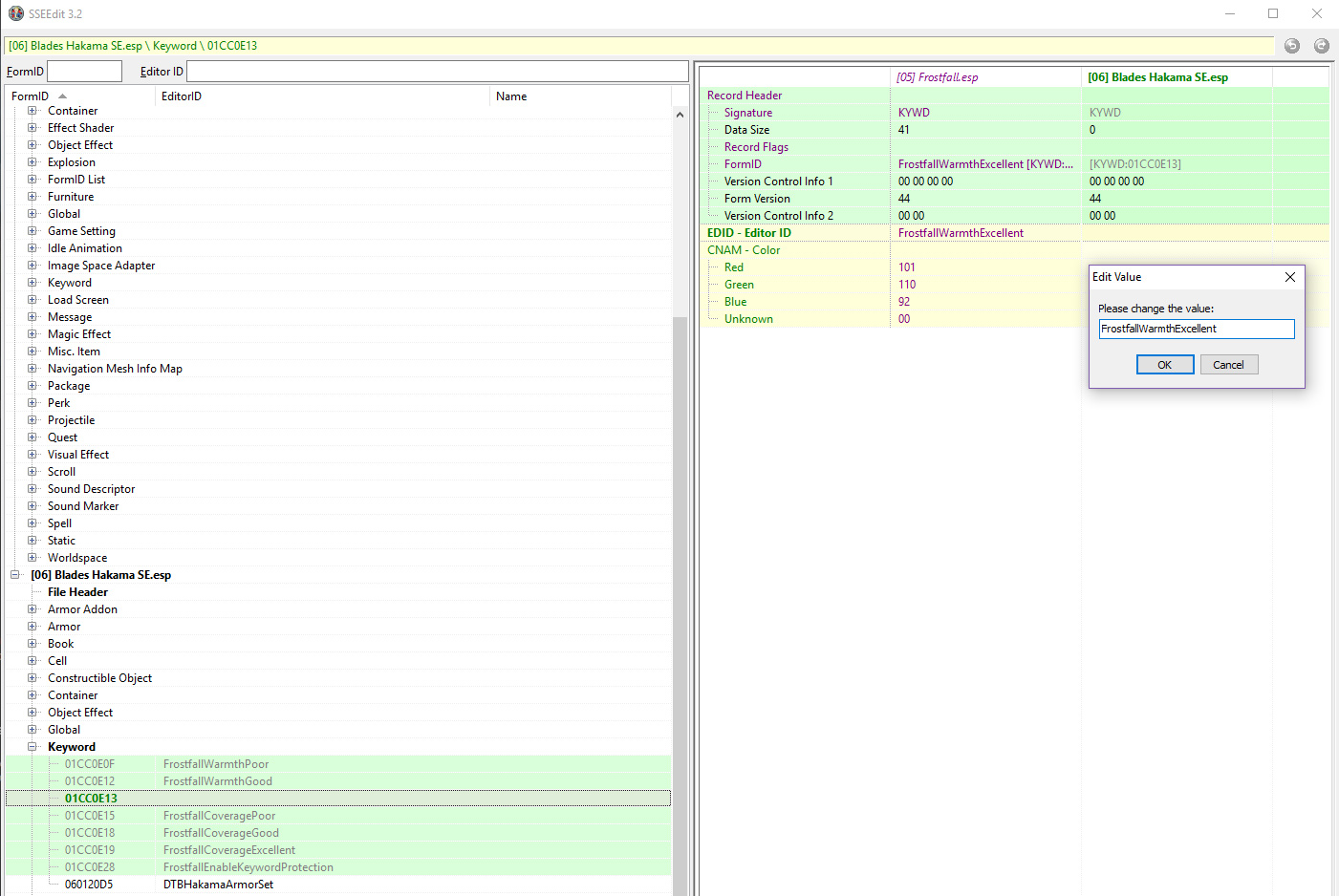
Task: Click the Blue value 92 cell
Action: coord(985,302)
